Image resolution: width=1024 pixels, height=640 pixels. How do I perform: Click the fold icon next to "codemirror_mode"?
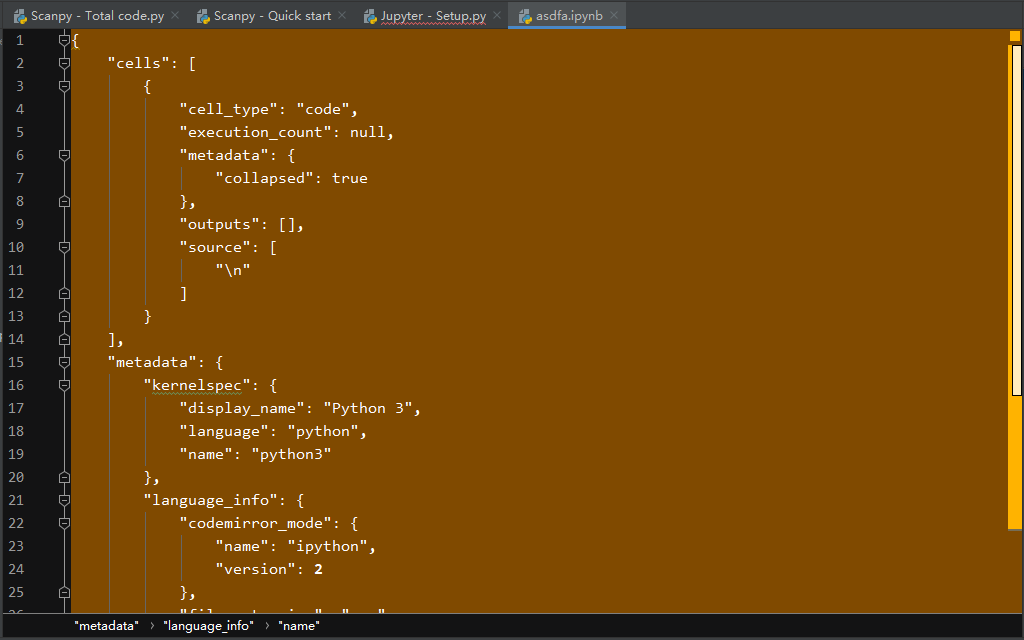[64, 523]
